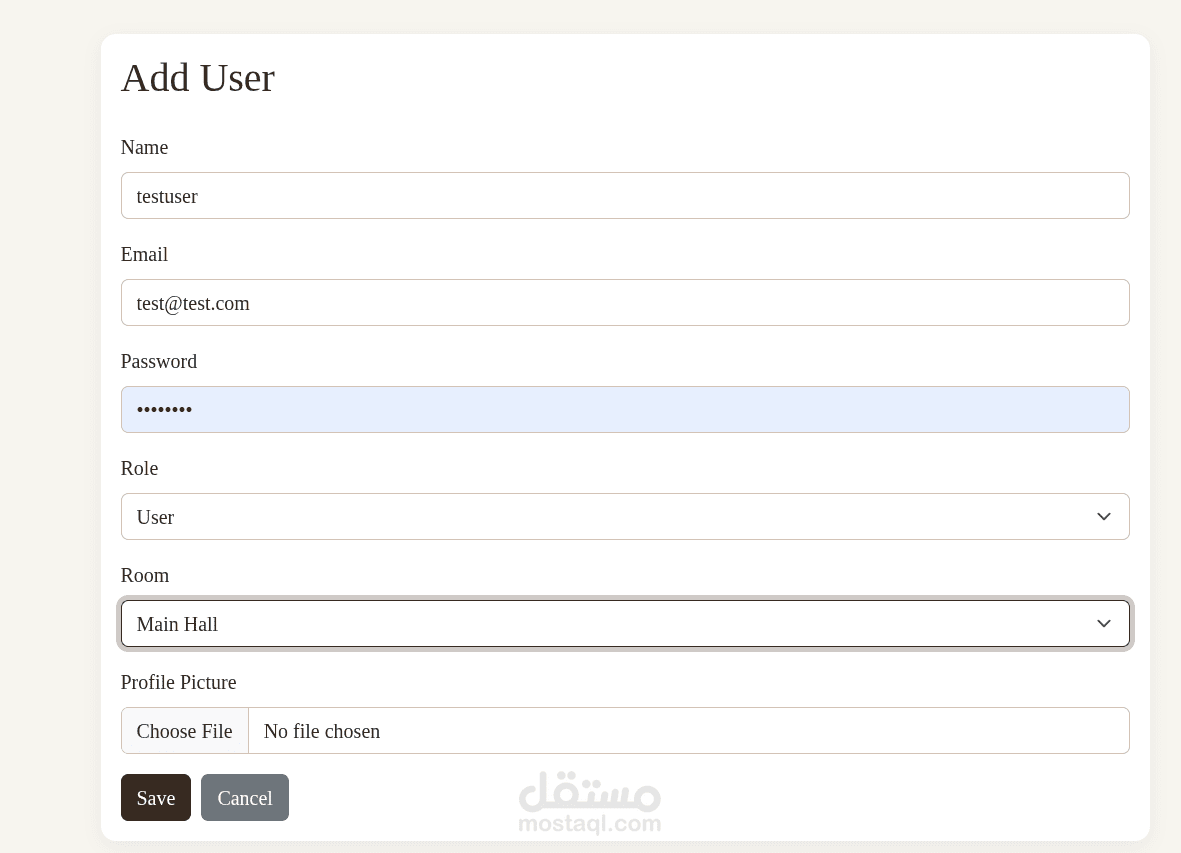Click the Room field label
1181x853 pixels.
click(145, 576)
